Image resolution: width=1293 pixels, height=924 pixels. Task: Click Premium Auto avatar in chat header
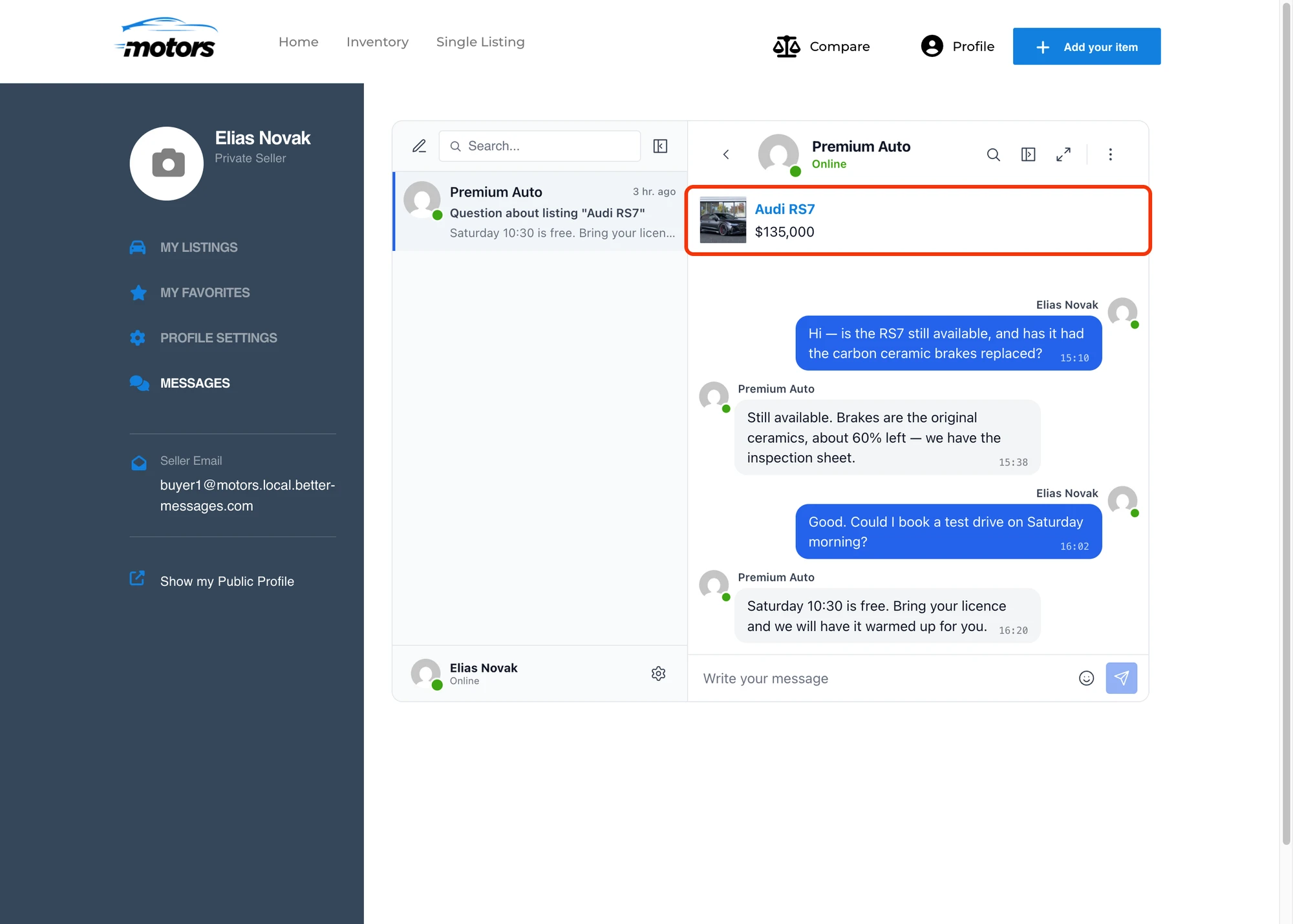coord(778,155)
